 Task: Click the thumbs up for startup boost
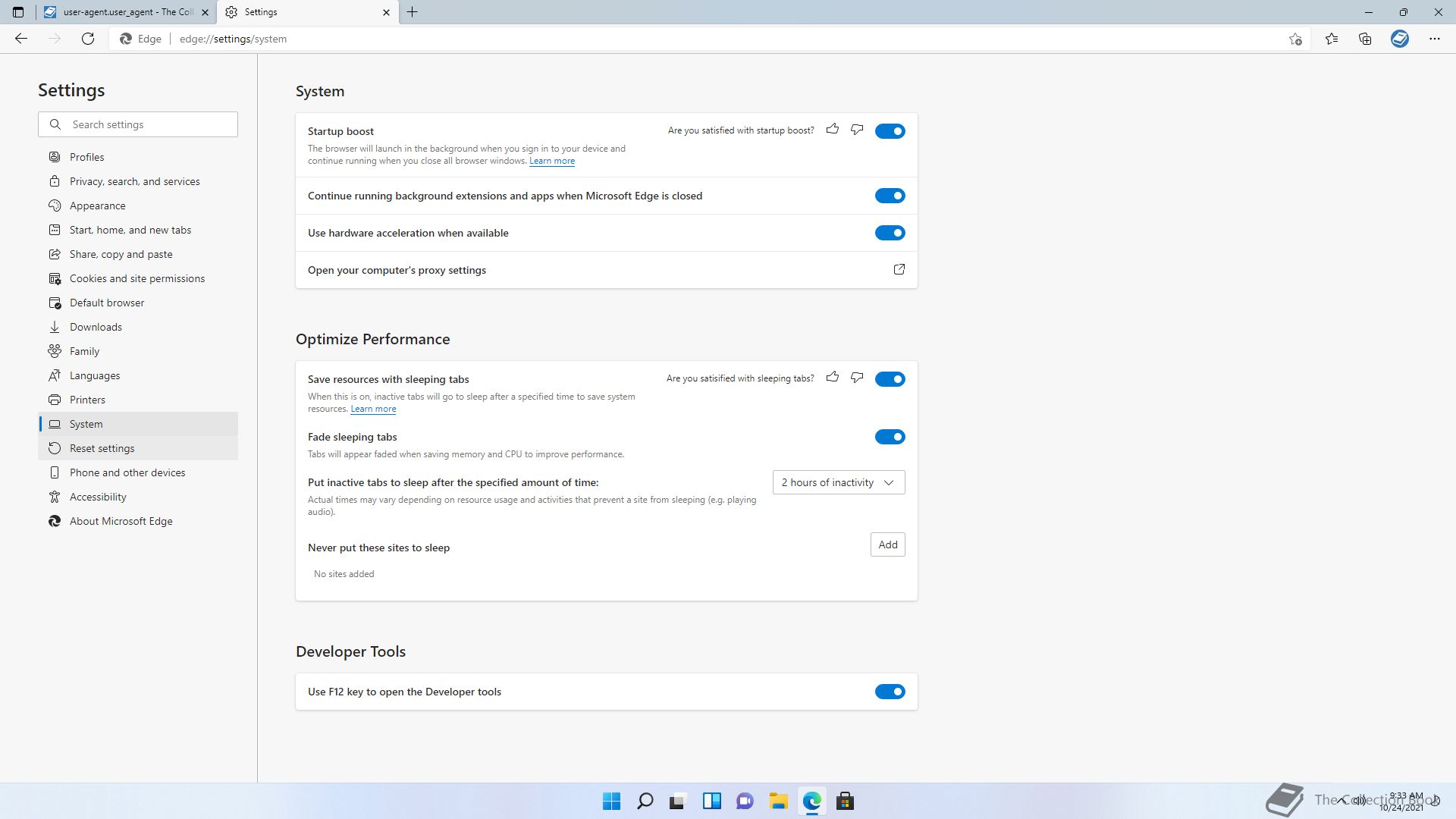[833, 130]
